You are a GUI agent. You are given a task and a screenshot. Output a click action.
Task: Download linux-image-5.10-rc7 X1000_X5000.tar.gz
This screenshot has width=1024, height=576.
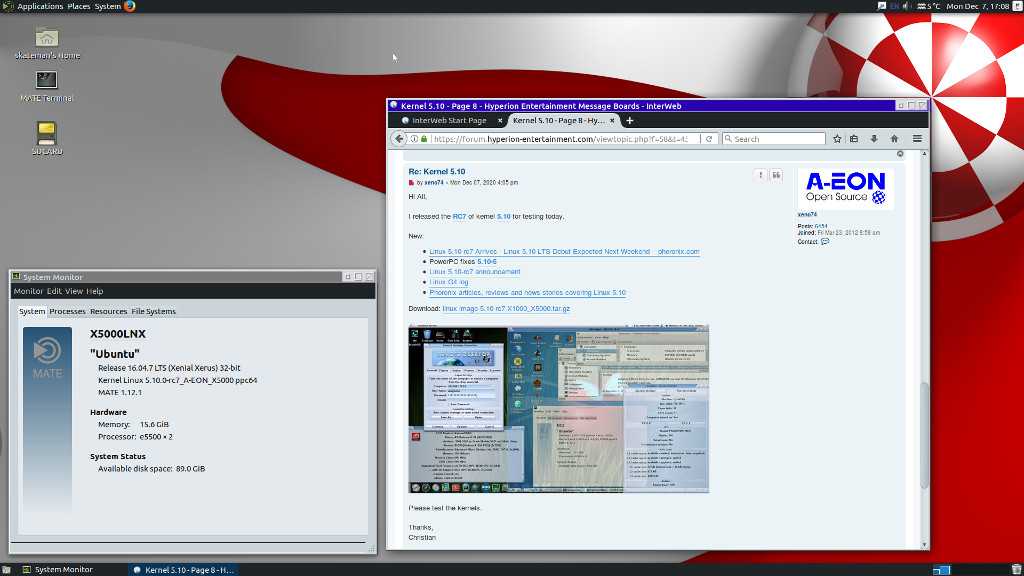[505, 309]
